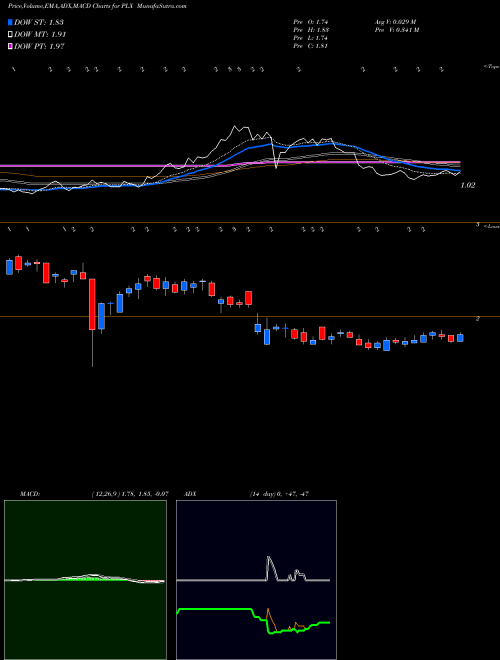Click the MACD '(12,26,9) 1.78, 1.85, -0.07' values

coord(130,494)
